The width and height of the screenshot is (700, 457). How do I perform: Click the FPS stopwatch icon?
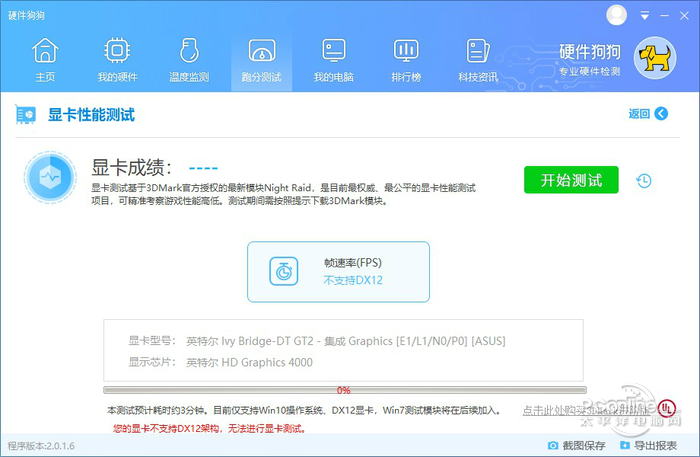click(x=283, y=271)
